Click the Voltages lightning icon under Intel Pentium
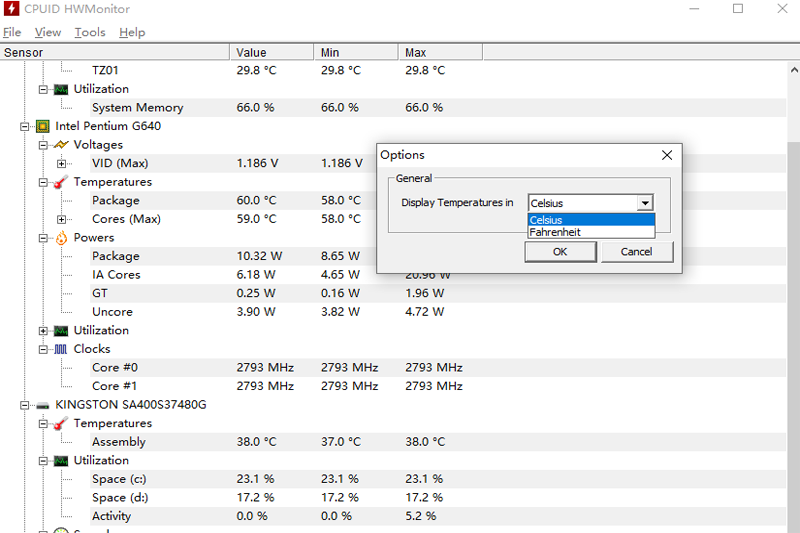This screenshot has width=800, height=533. (61, 145)
